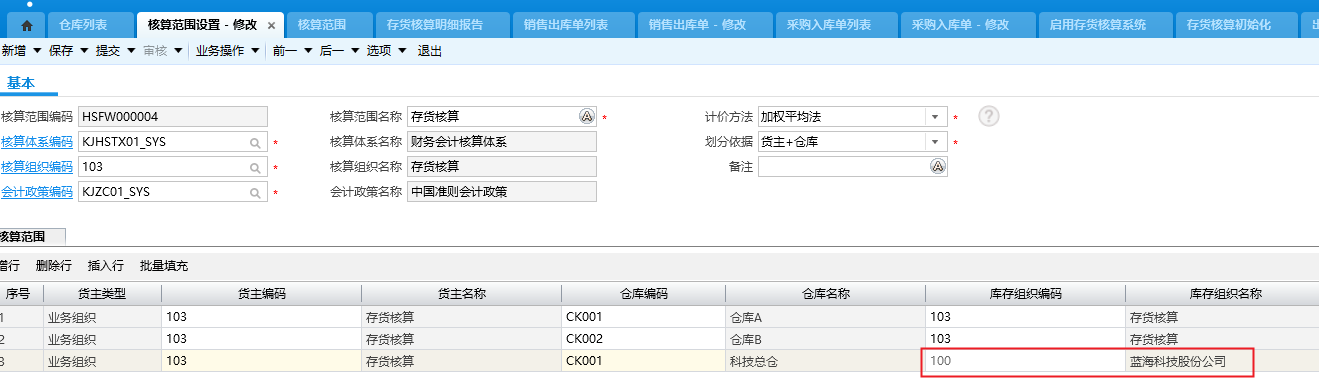Open lookup icon for 会计政策编码
This screenshot has width=1319, height=386.
255,192
